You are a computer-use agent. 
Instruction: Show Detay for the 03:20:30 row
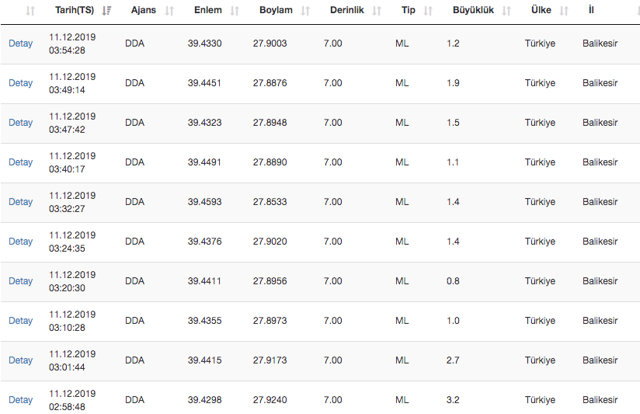[x=20, y=281]
